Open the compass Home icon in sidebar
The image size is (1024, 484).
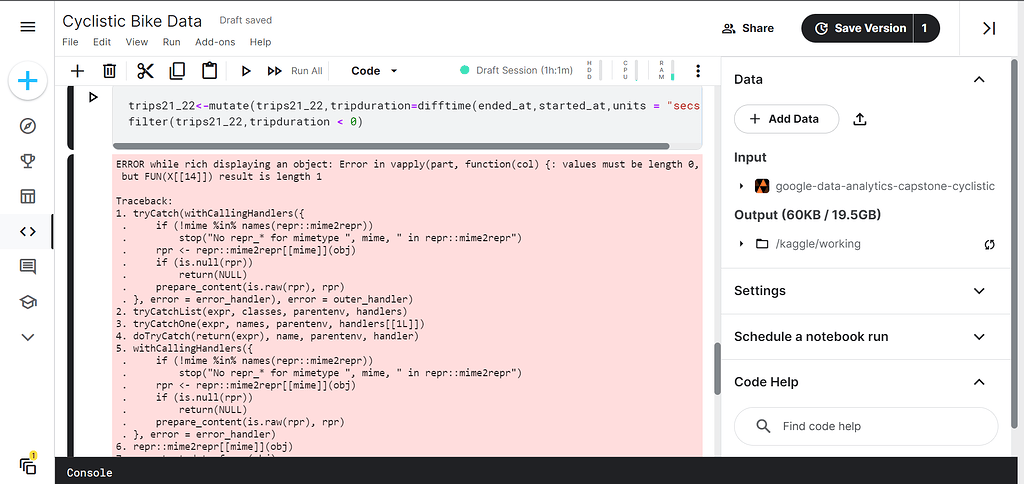click(x=27, y=126)
